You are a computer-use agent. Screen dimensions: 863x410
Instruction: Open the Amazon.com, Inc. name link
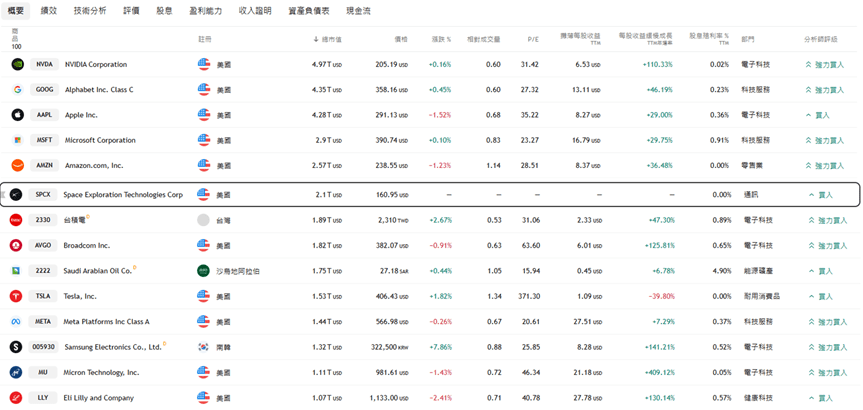(x=94, y=165)
